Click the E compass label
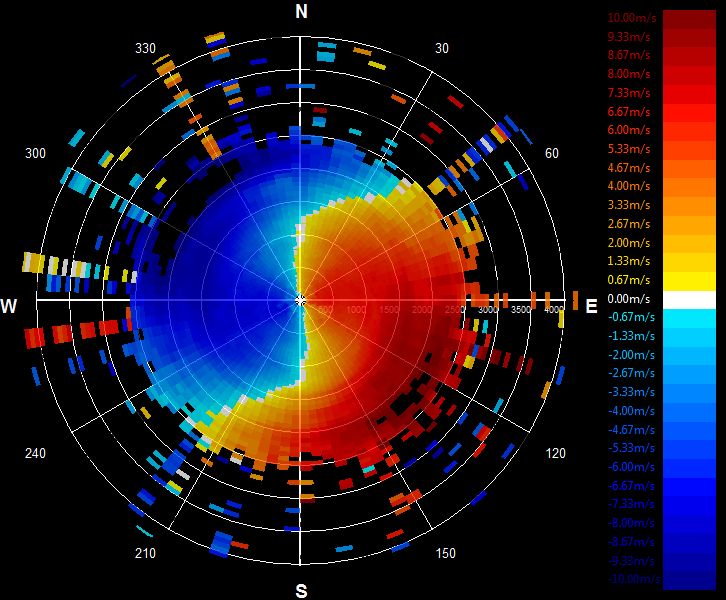726x600 pixels. [x=591, y=306]
